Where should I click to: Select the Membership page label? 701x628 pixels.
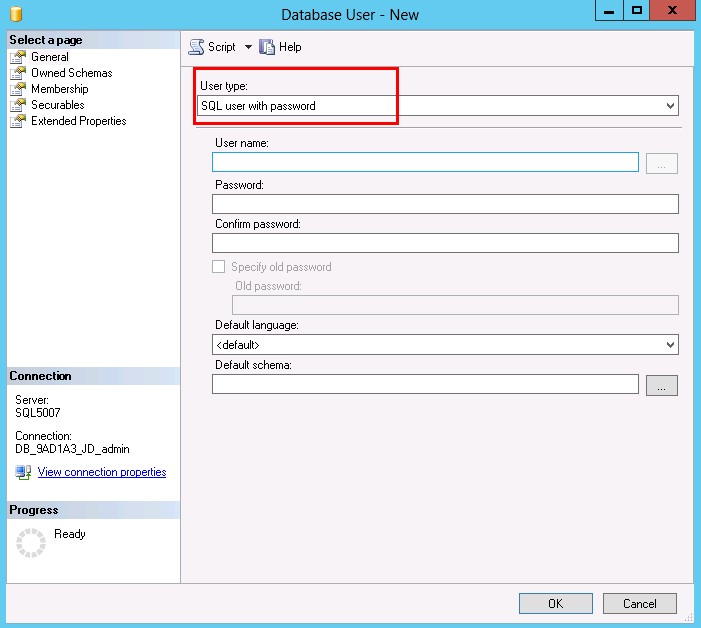pyautogui.click(x=60, y=89)
